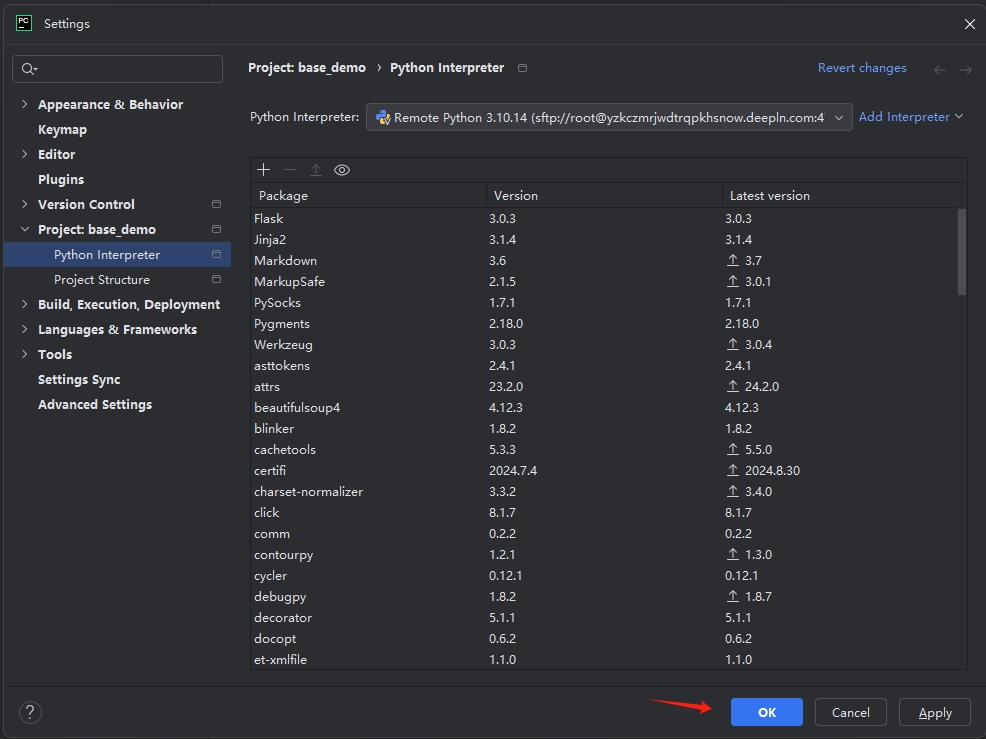
Task: Click project icon beside Project: base_demo item
Action: tap(216, 229)
